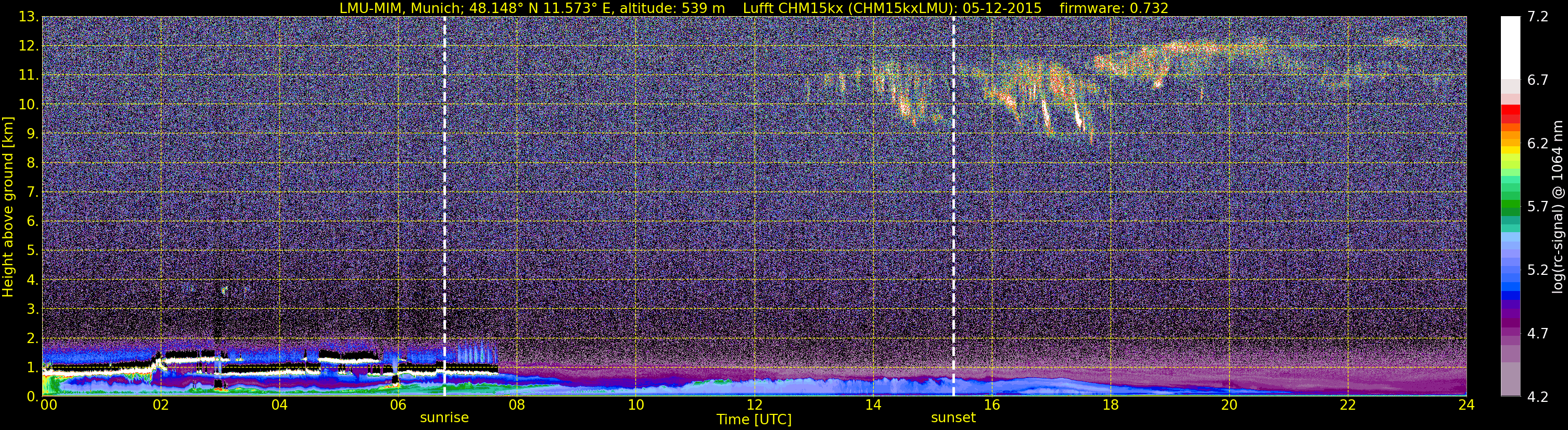Click the time axis tick "12"
This screenshot has height=430, width=1568.
[754, 405]
